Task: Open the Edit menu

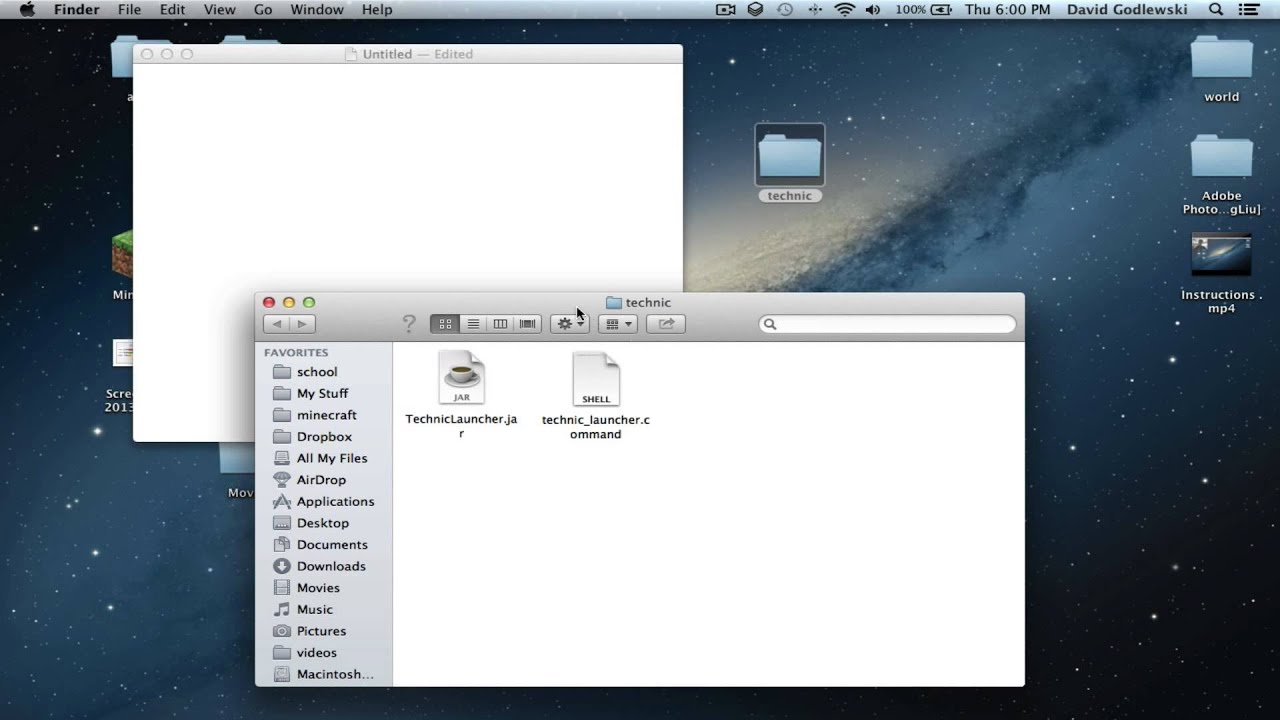Action: click(x=173, y=9)
